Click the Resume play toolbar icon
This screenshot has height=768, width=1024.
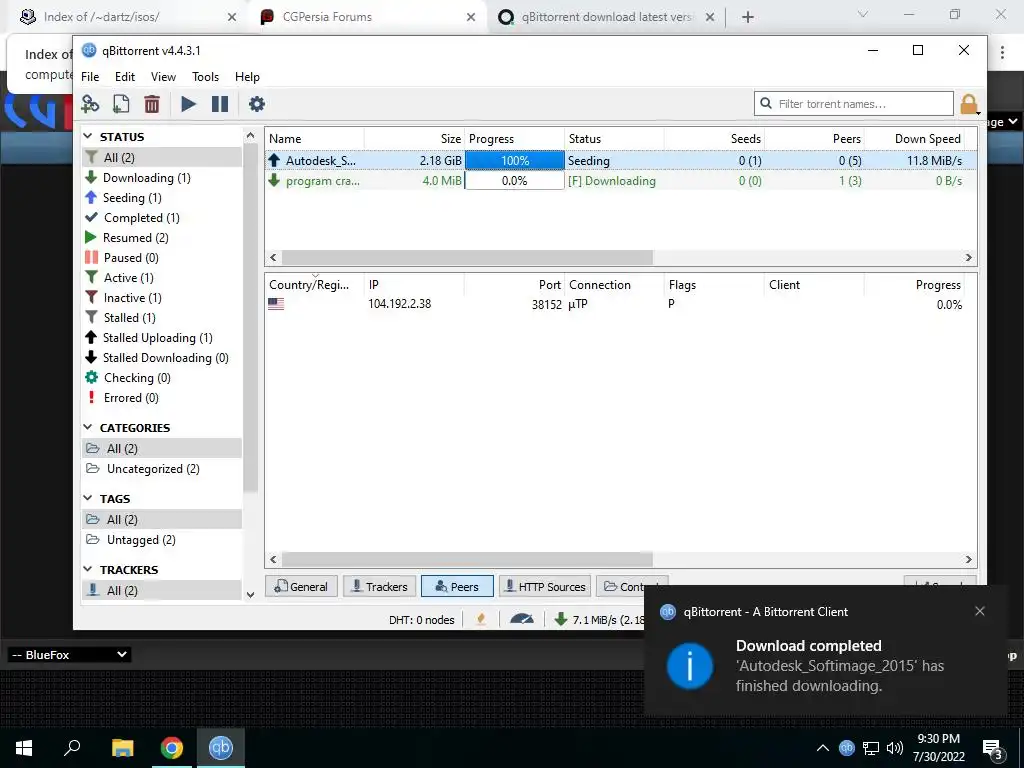click(x=188, y=104)
